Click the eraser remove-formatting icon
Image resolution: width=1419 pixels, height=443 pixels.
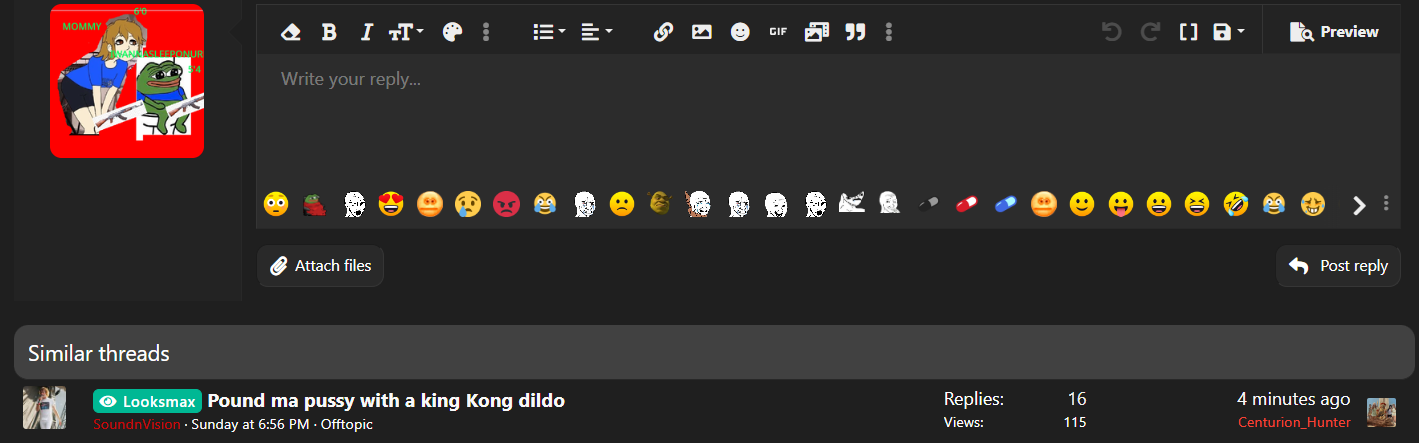(291, 32)
